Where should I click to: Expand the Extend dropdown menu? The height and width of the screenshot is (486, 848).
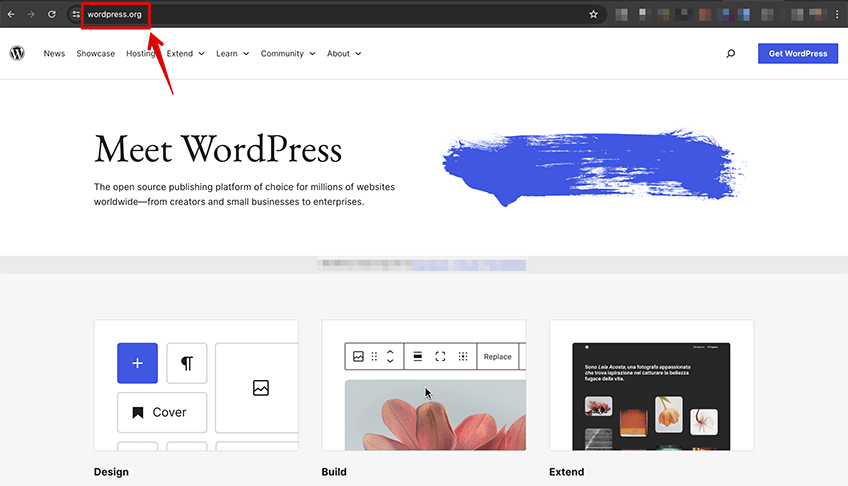point(186,54)
